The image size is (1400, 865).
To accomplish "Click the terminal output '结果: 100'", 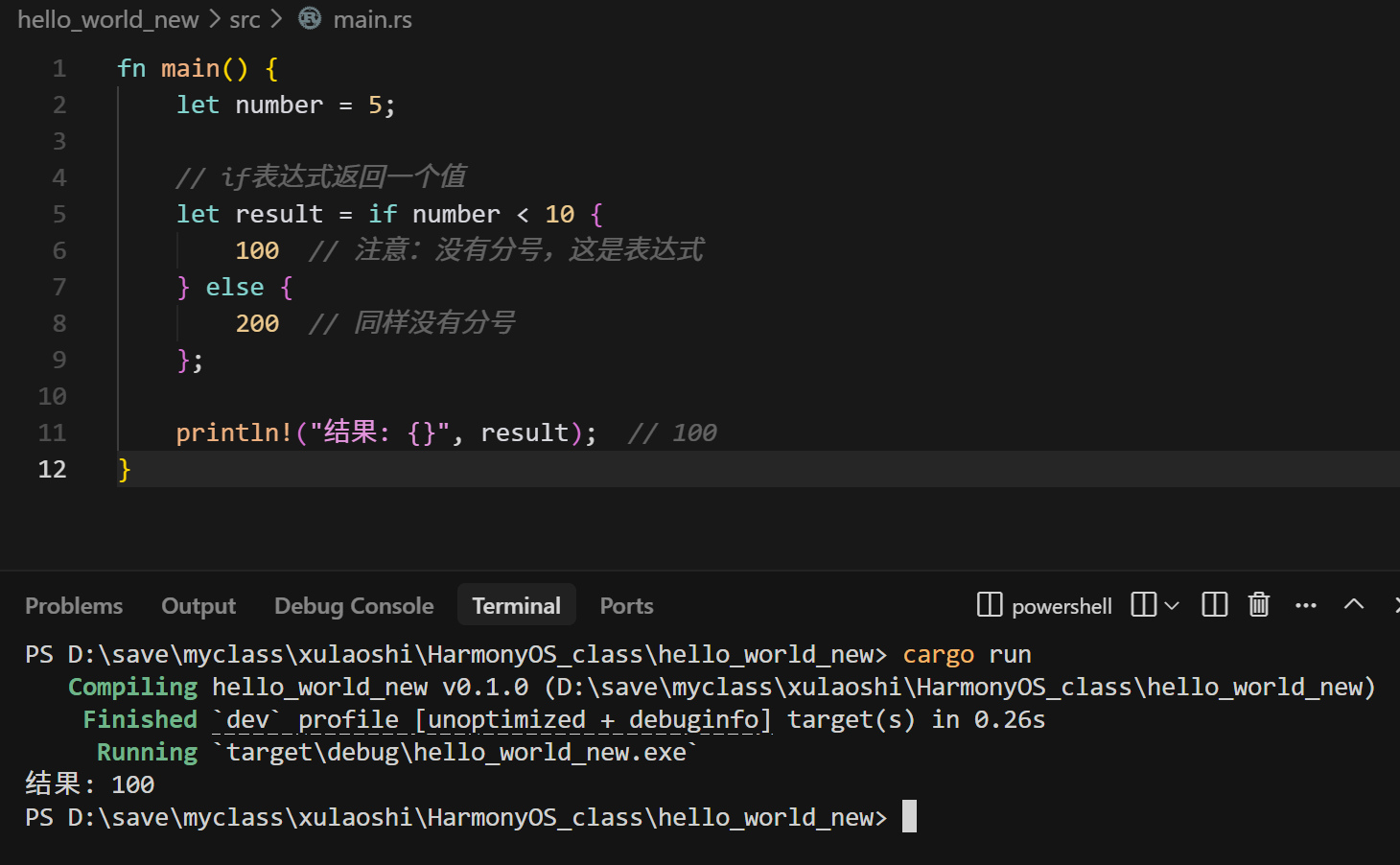I will (90, 784).
